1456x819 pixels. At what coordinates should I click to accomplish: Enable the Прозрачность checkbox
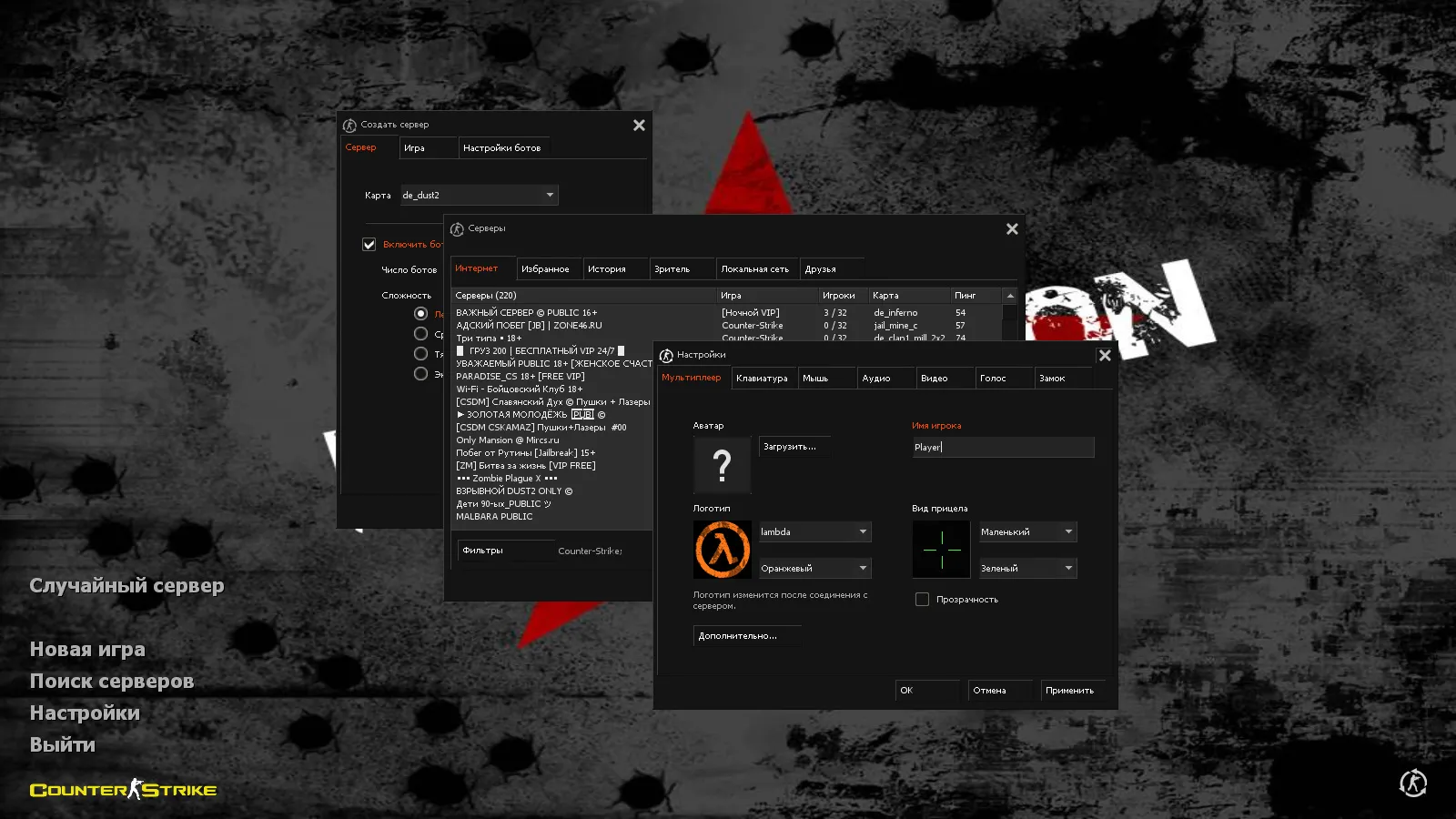pyautogui.click(x=922, y=599)
